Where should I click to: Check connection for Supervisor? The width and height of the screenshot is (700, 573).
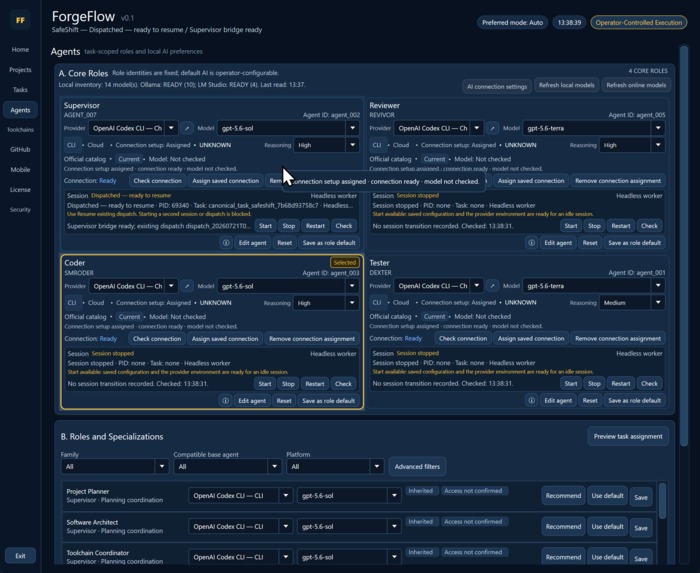tap(158, 181)
